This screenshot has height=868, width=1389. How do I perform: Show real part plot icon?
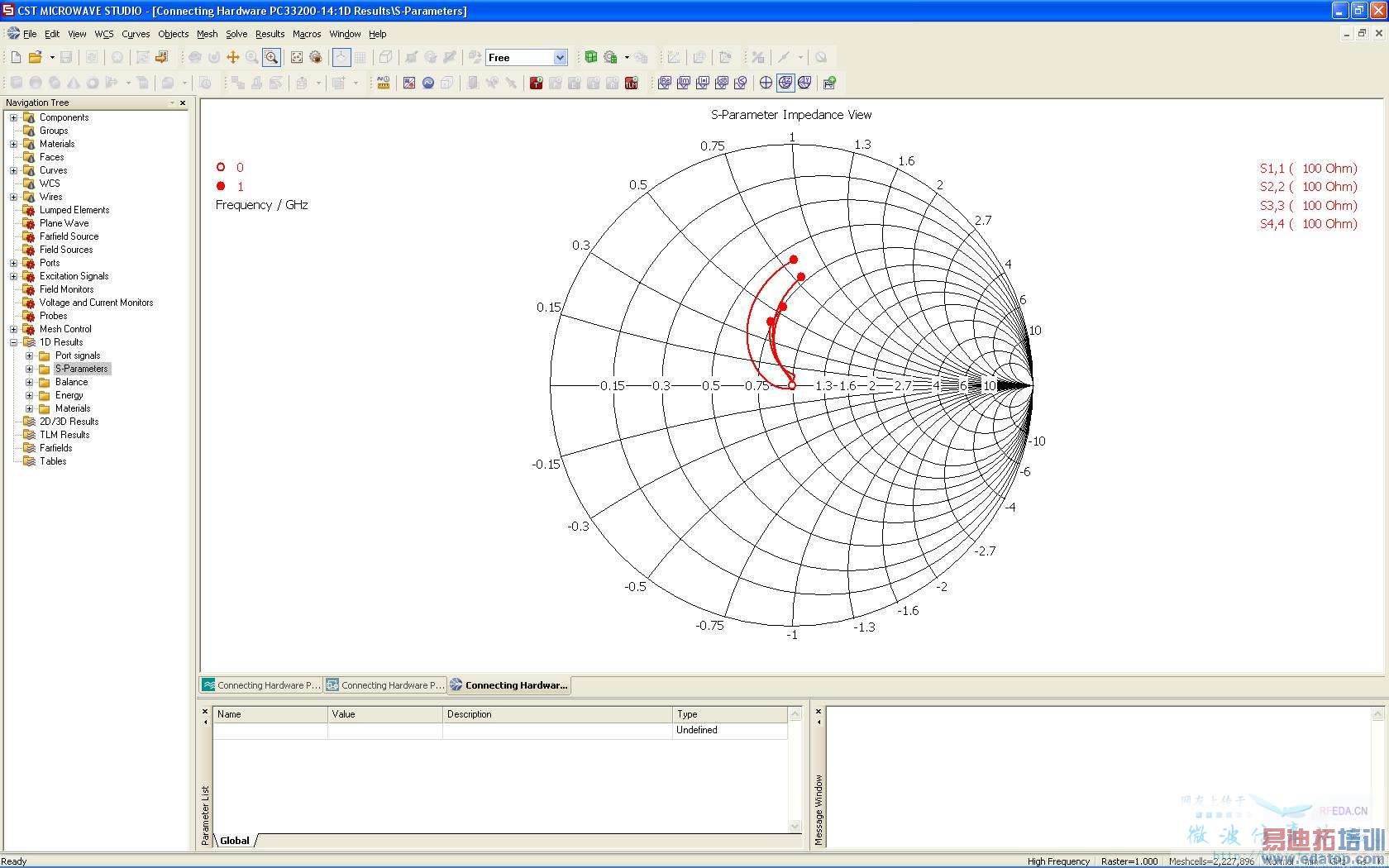(664, 83)
